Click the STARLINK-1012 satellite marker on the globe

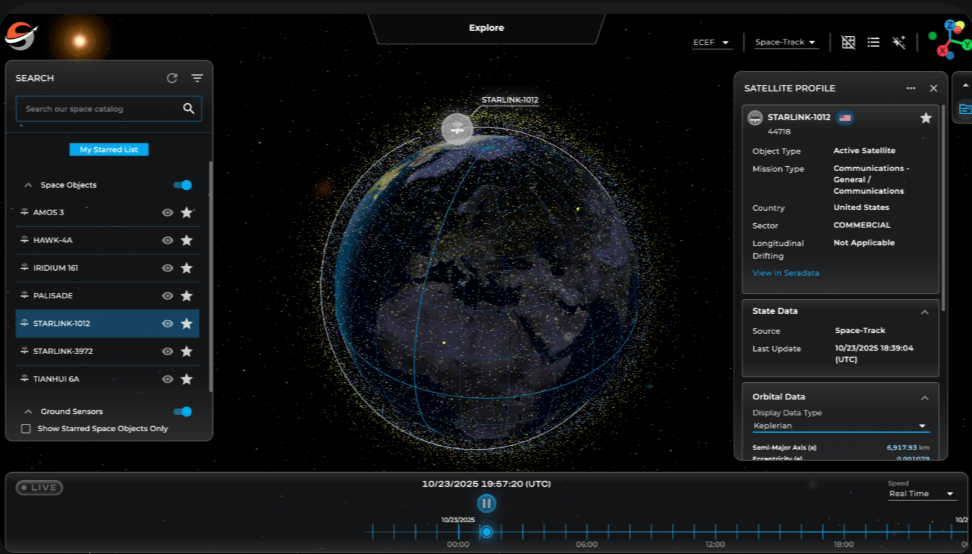(x=457, y=129)
